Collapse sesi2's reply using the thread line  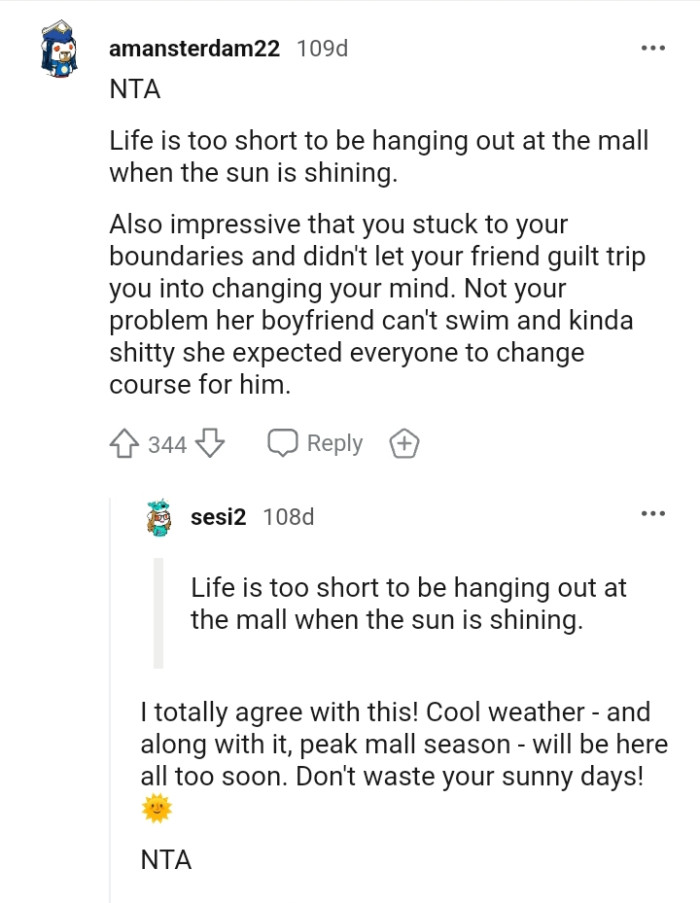110,700
